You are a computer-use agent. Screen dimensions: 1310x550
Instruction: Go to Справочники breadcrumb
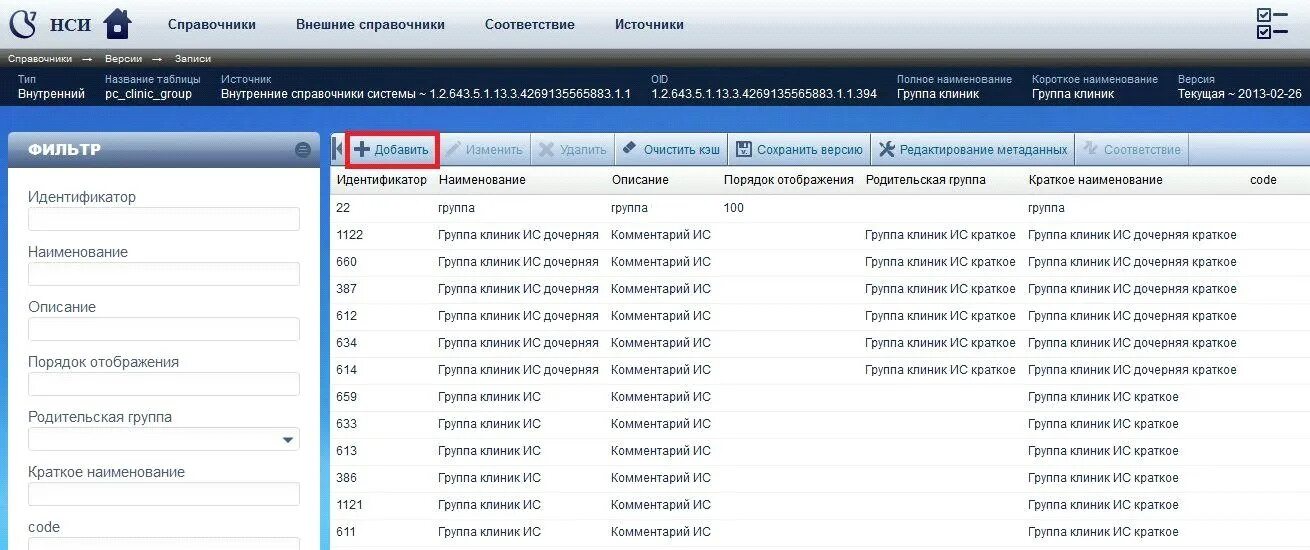point(40,59)
